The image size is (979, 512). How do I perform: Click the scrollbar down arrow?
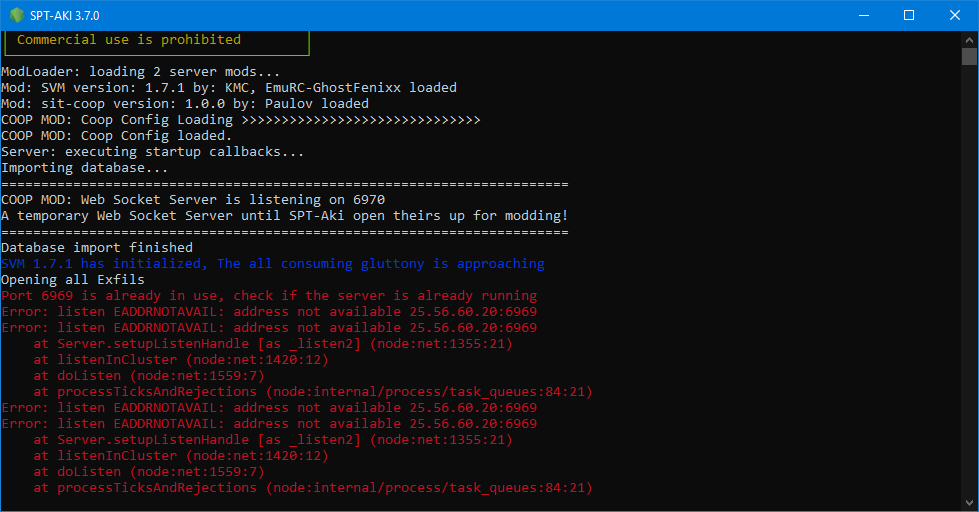pyautogui.click(x=969, y=503)
